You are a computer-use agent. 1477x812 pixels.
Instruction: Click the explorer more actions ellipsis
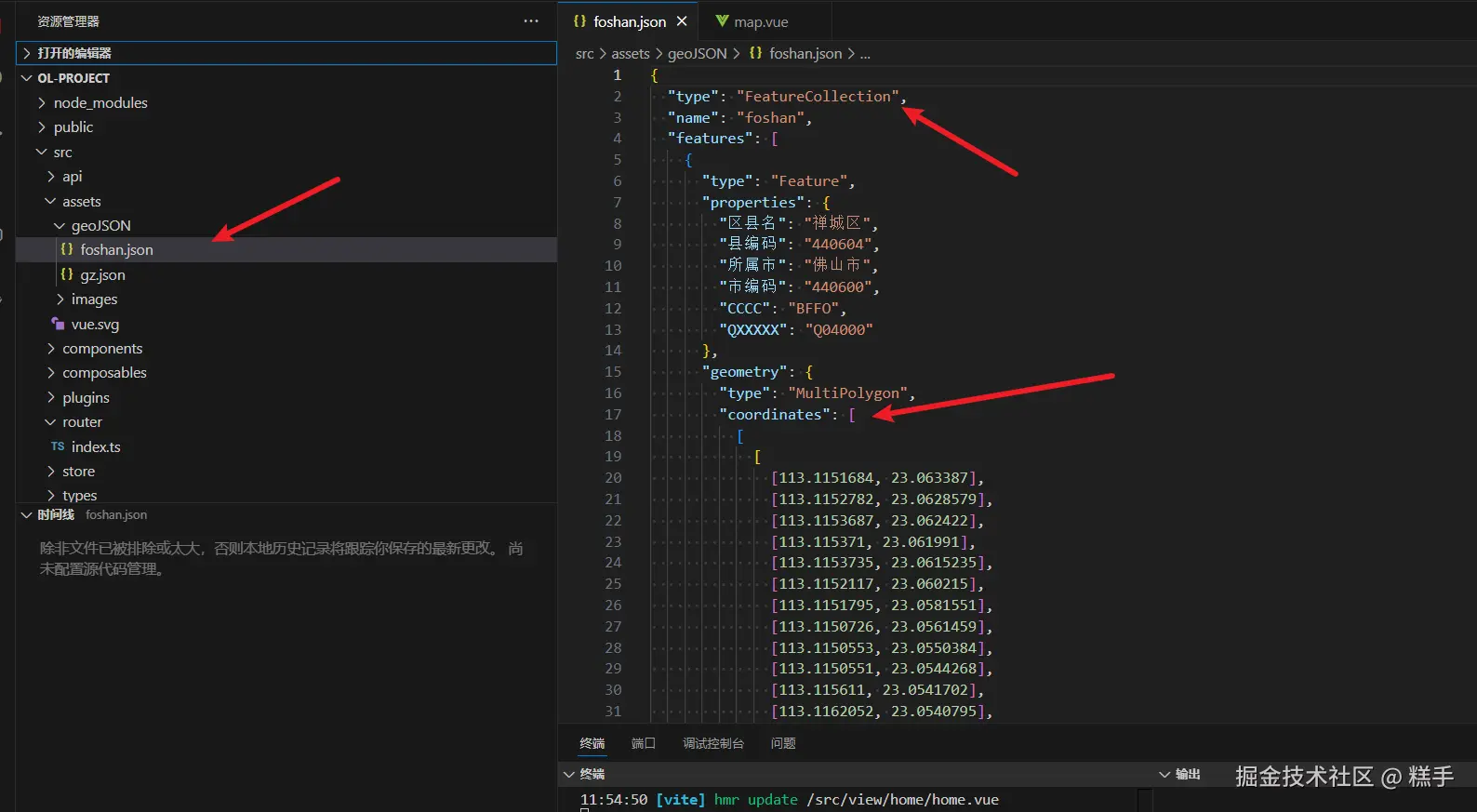(531, 20)
